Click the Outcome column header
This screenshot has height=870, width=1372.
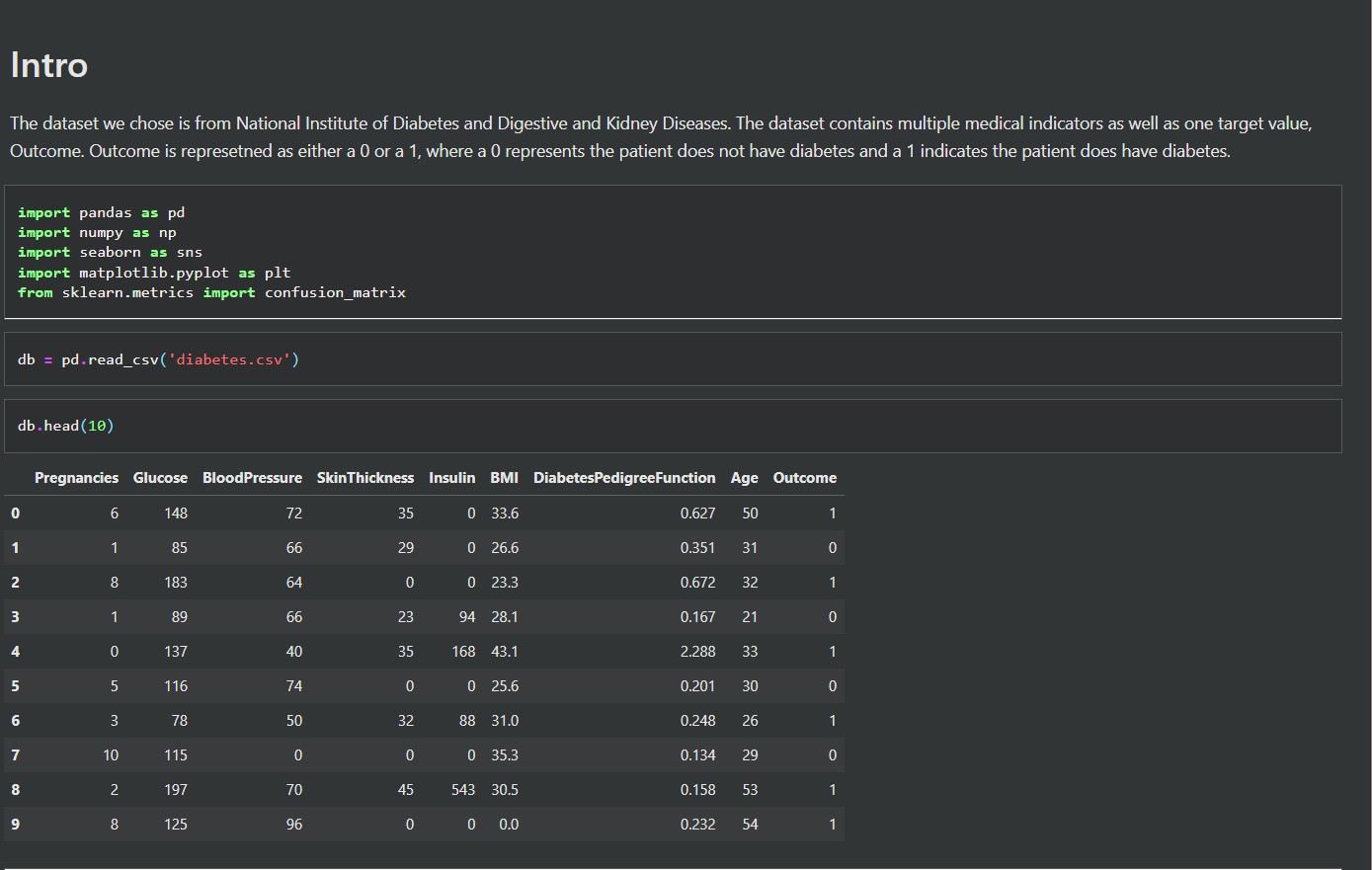click(x=804, y=478)
